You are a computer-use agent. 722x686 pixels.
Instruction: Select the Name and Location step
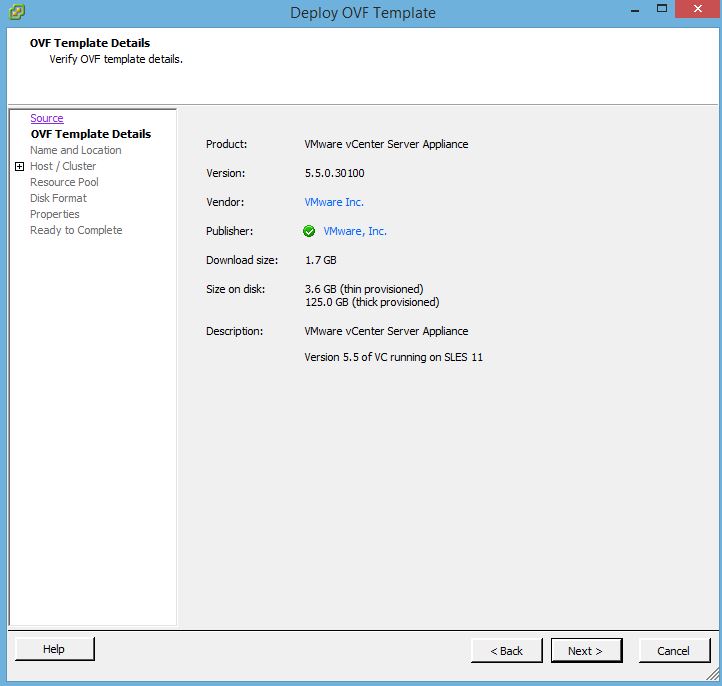(x=76, y=150)
